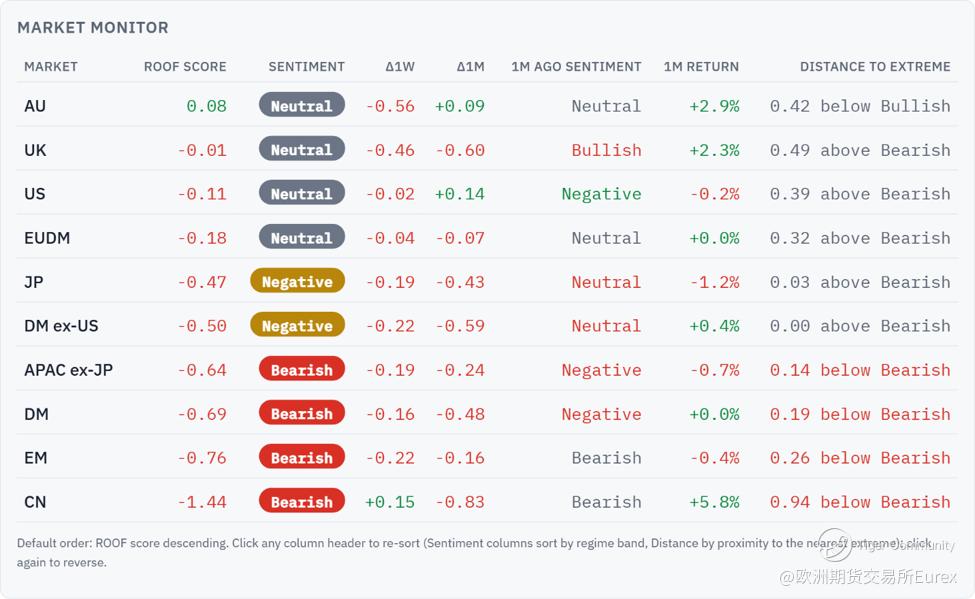Click the Neutral badge in UK row
The width and height of the screenshot is (975, 599).
302,149
